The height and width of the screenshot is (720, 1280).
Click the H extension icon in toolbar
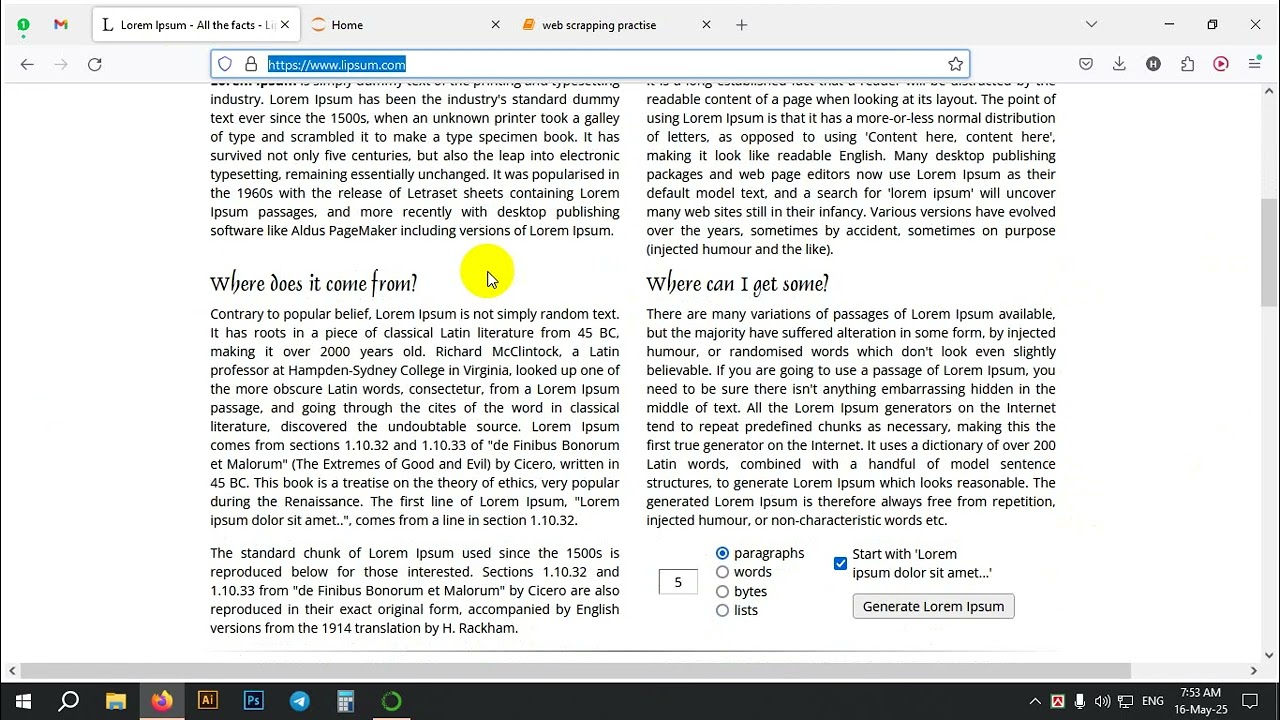click(1153, 64)
